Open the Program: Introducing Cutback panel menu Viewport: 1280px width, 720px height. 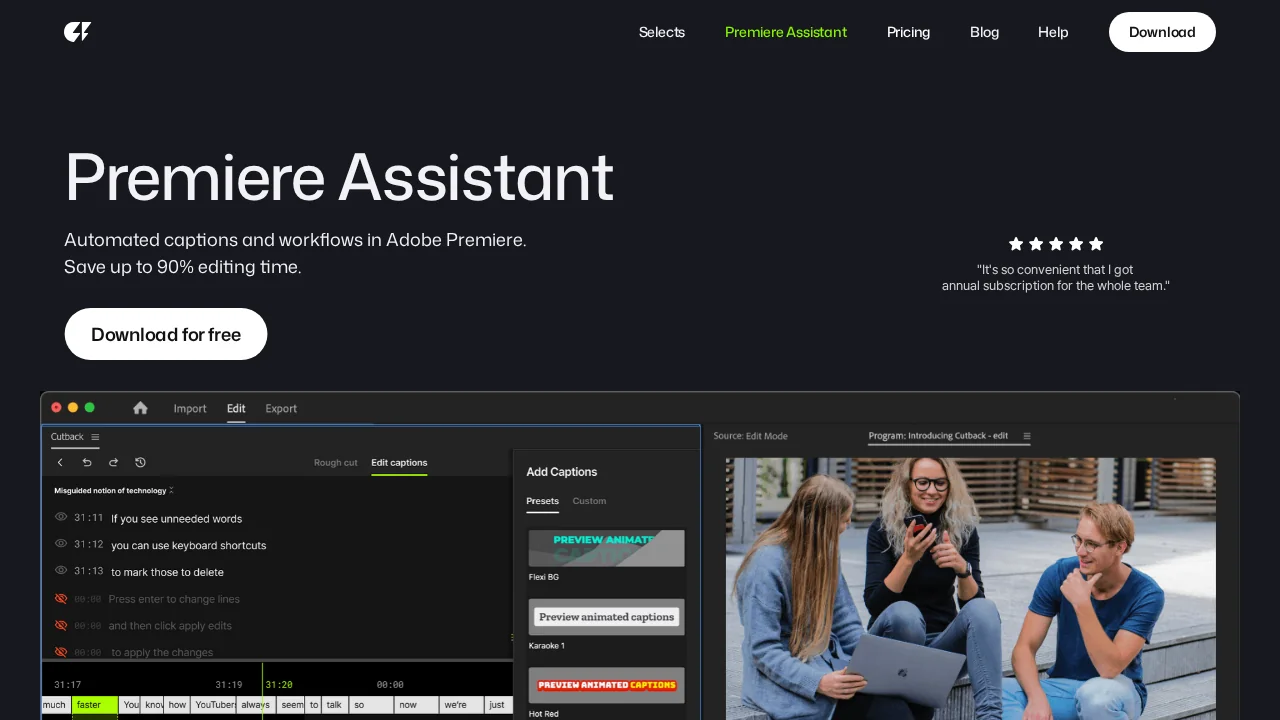pyautogui.click(x=1026, y=436)
